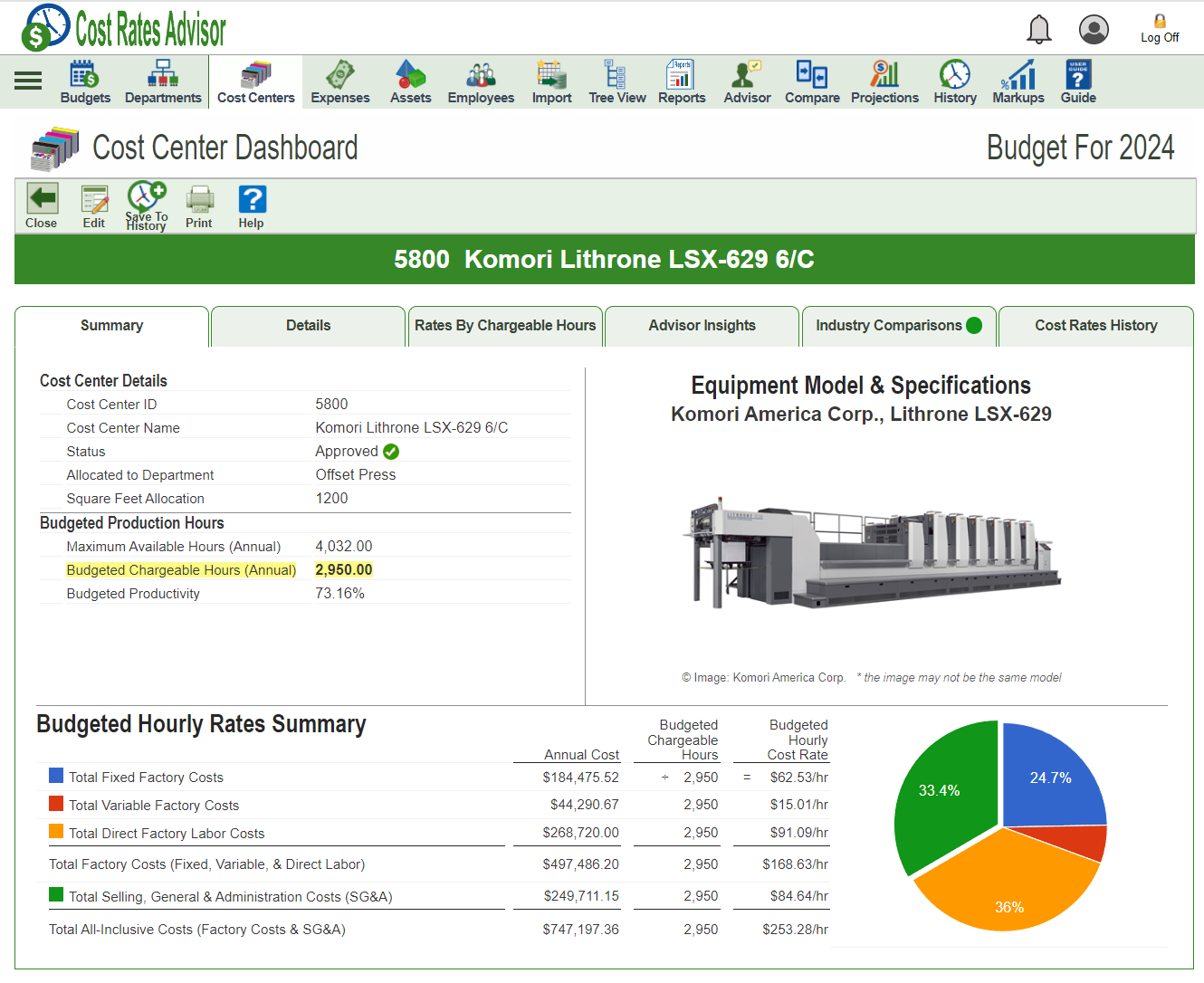Image resolution: width=1204 pixels, height=983 pixels.
Task: Open the Compare tool
Action: 812,82
